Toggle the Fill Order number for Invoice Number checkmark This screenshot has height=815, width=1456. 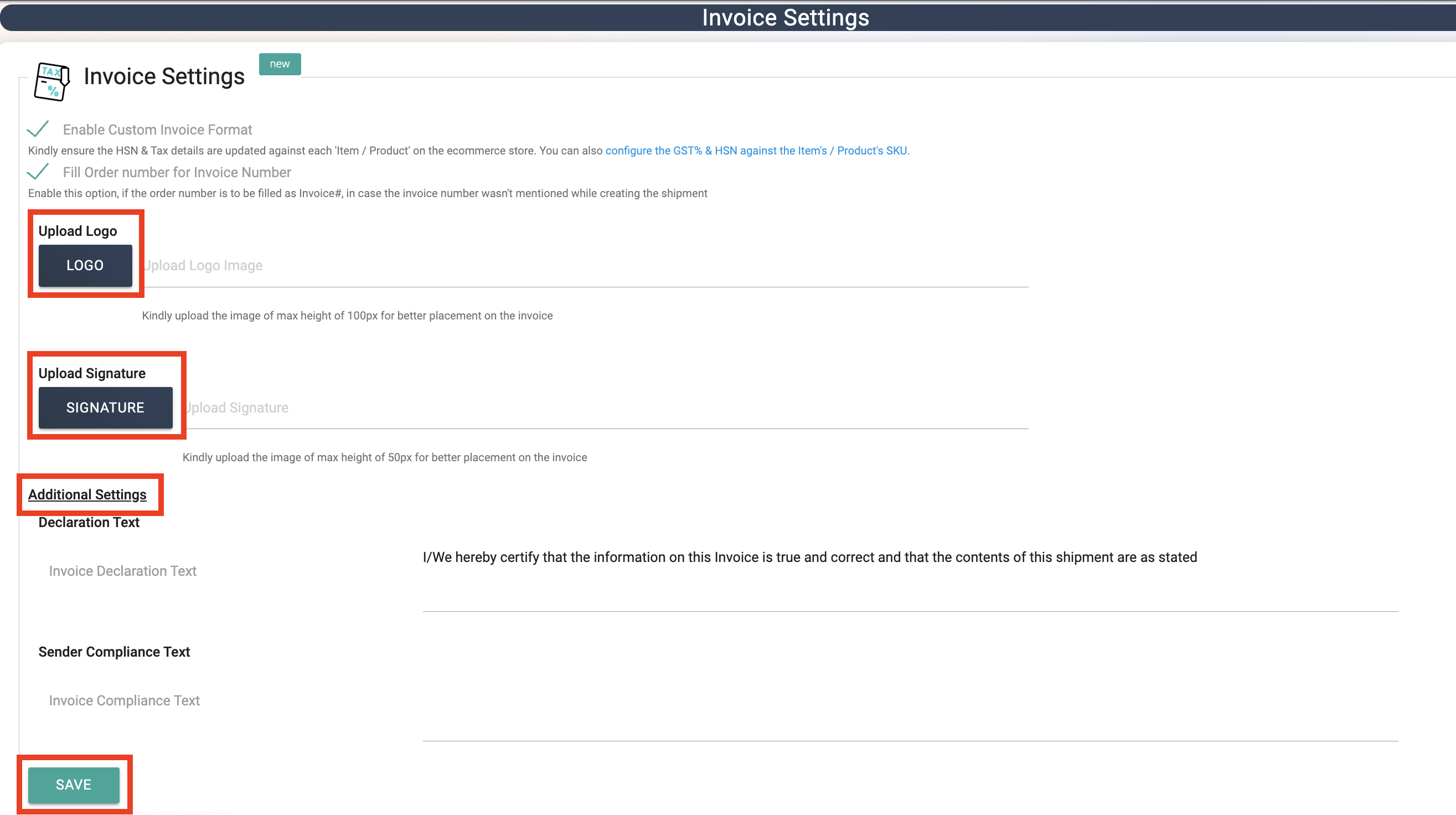[x=38, y=171]
